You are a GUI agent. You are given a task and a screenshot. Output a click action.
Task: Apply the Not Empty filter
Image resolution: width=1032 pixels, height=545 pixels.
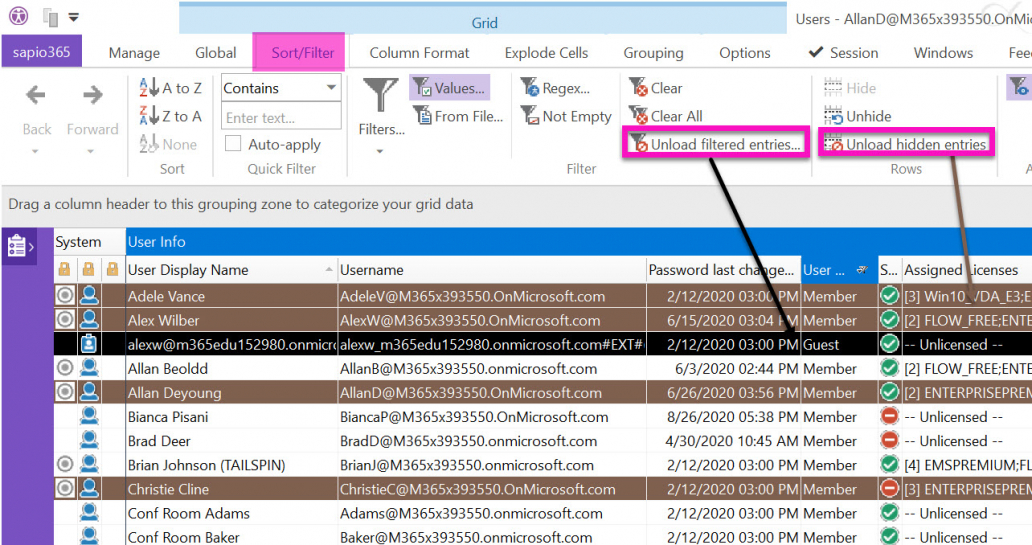(566, 117)
